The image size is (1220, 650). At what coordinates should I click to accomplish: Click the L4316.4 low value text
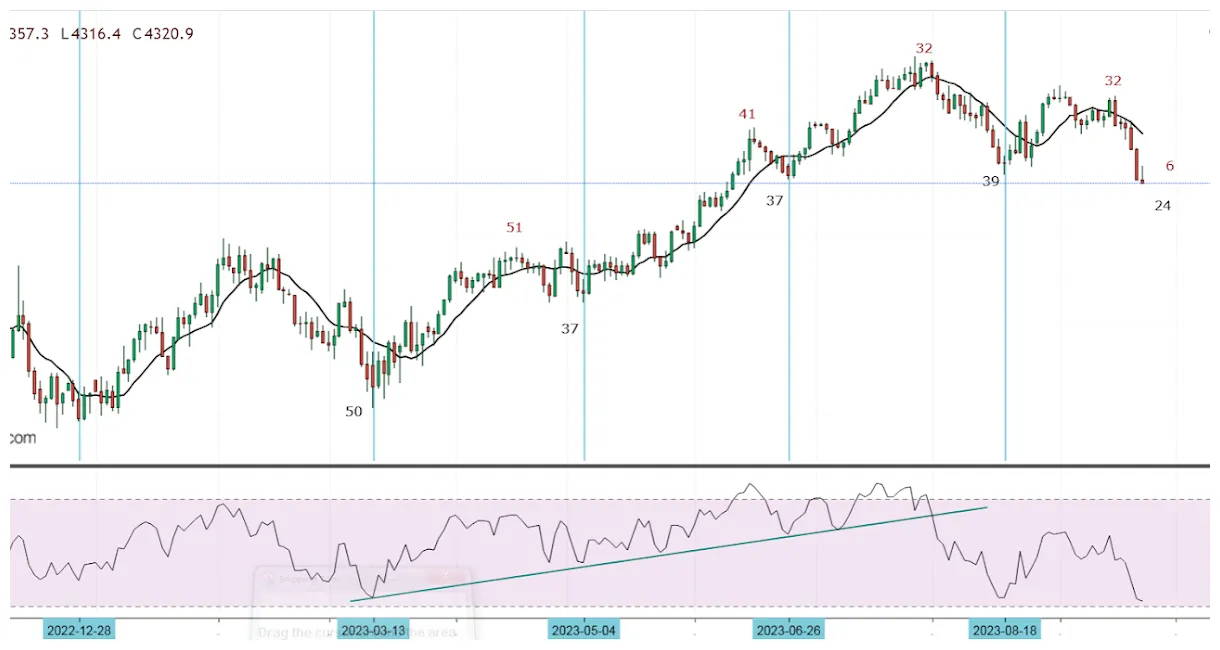(89, 33)
